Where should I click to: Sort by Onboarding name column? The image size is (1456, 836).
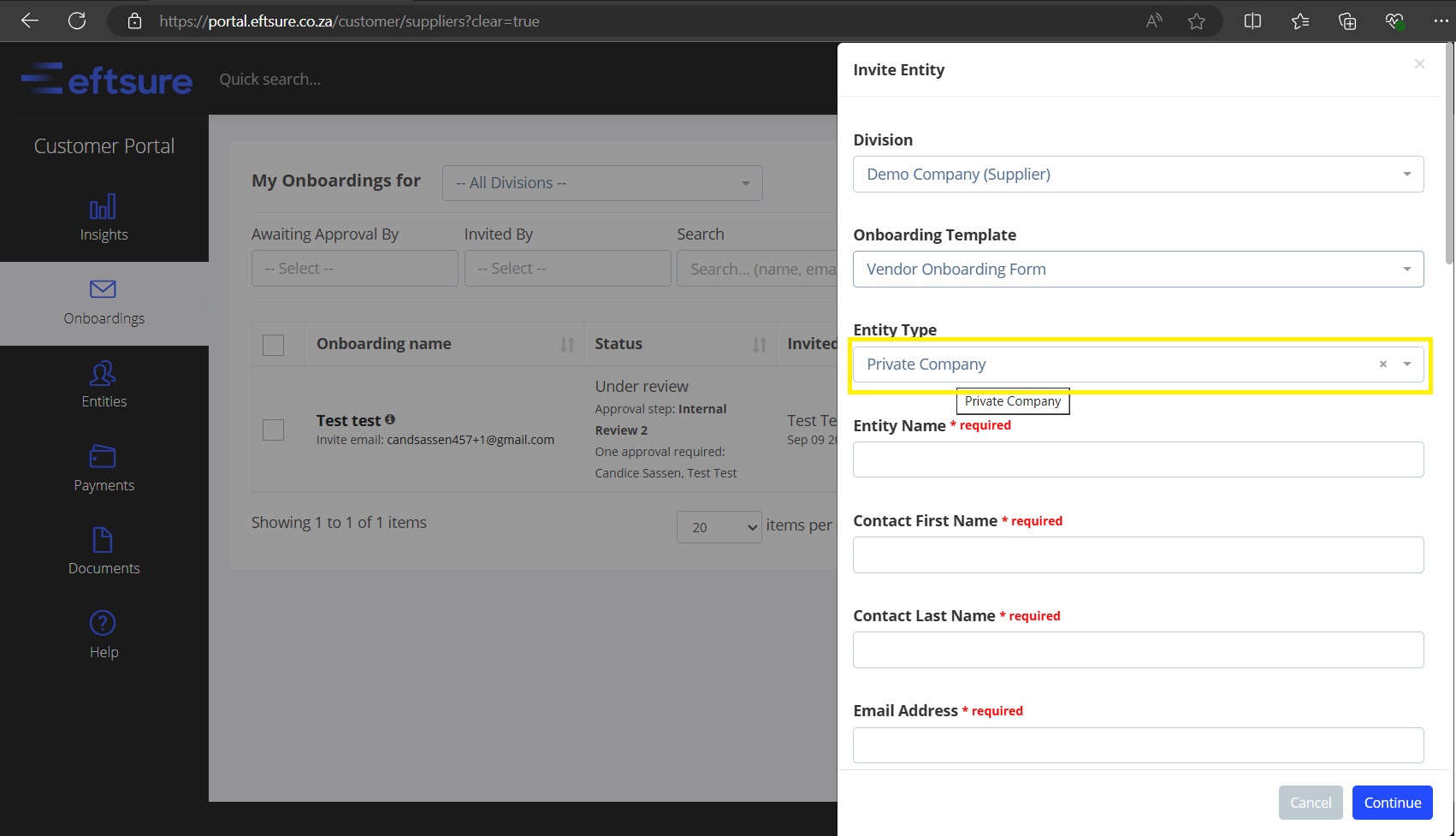pyautogui.click(x=566, y=345)
